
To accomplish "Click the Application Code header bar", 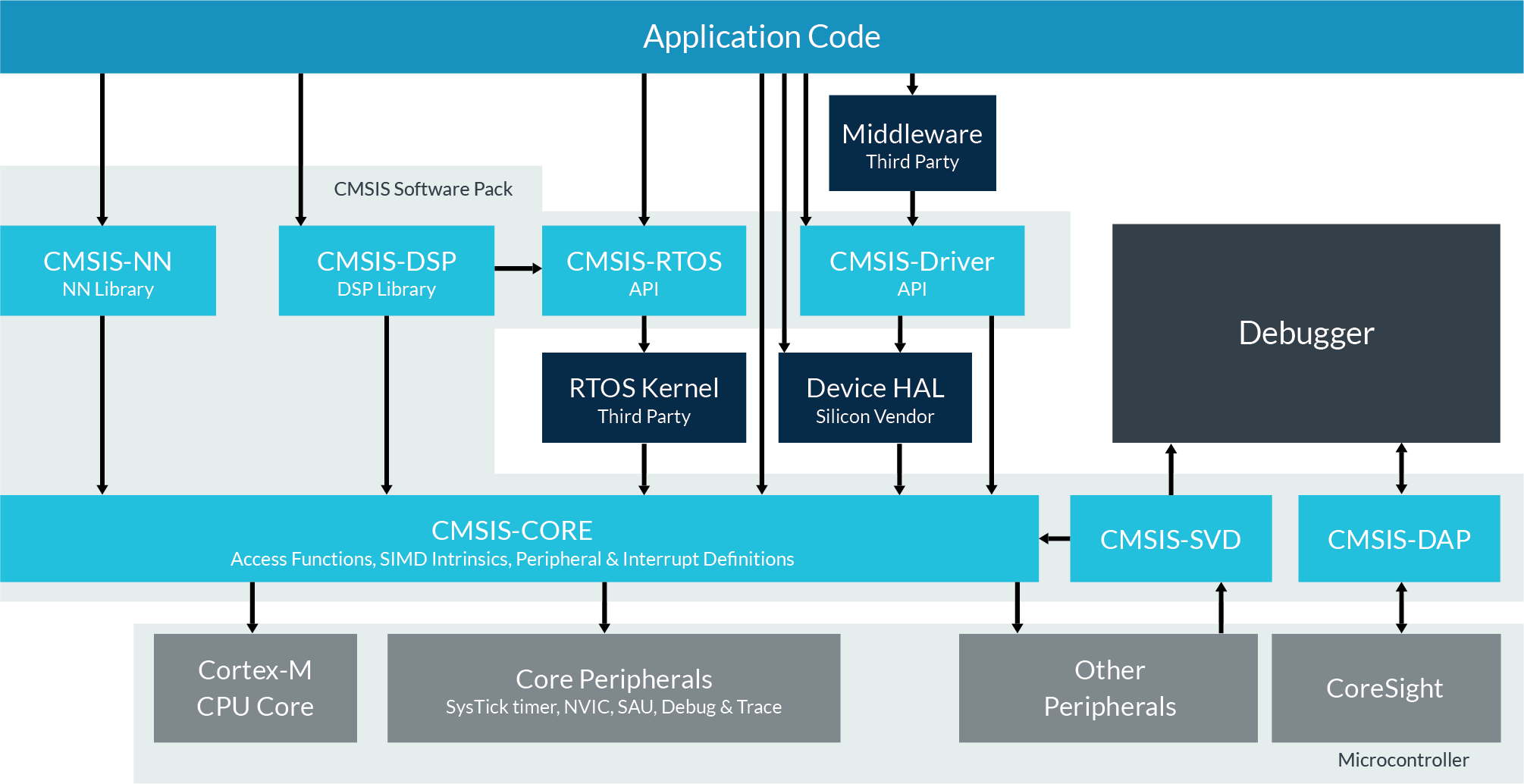I will click(x=761, y=36).
